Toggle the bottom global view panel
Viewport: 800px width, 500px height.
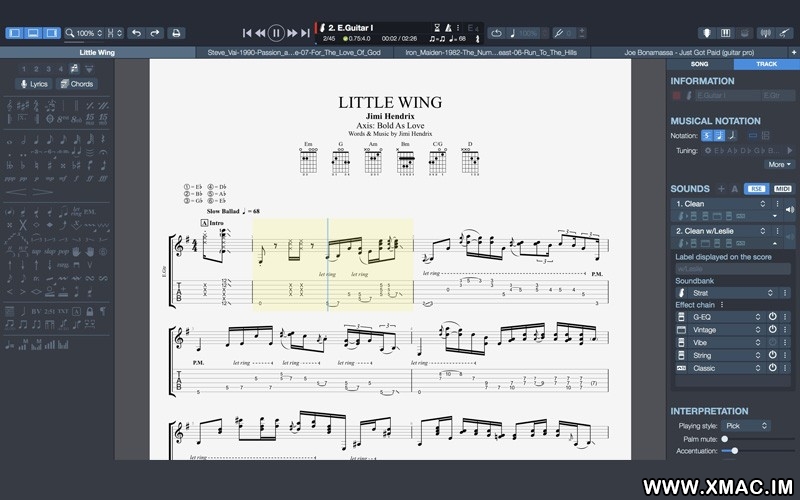[x=33, y=33]
